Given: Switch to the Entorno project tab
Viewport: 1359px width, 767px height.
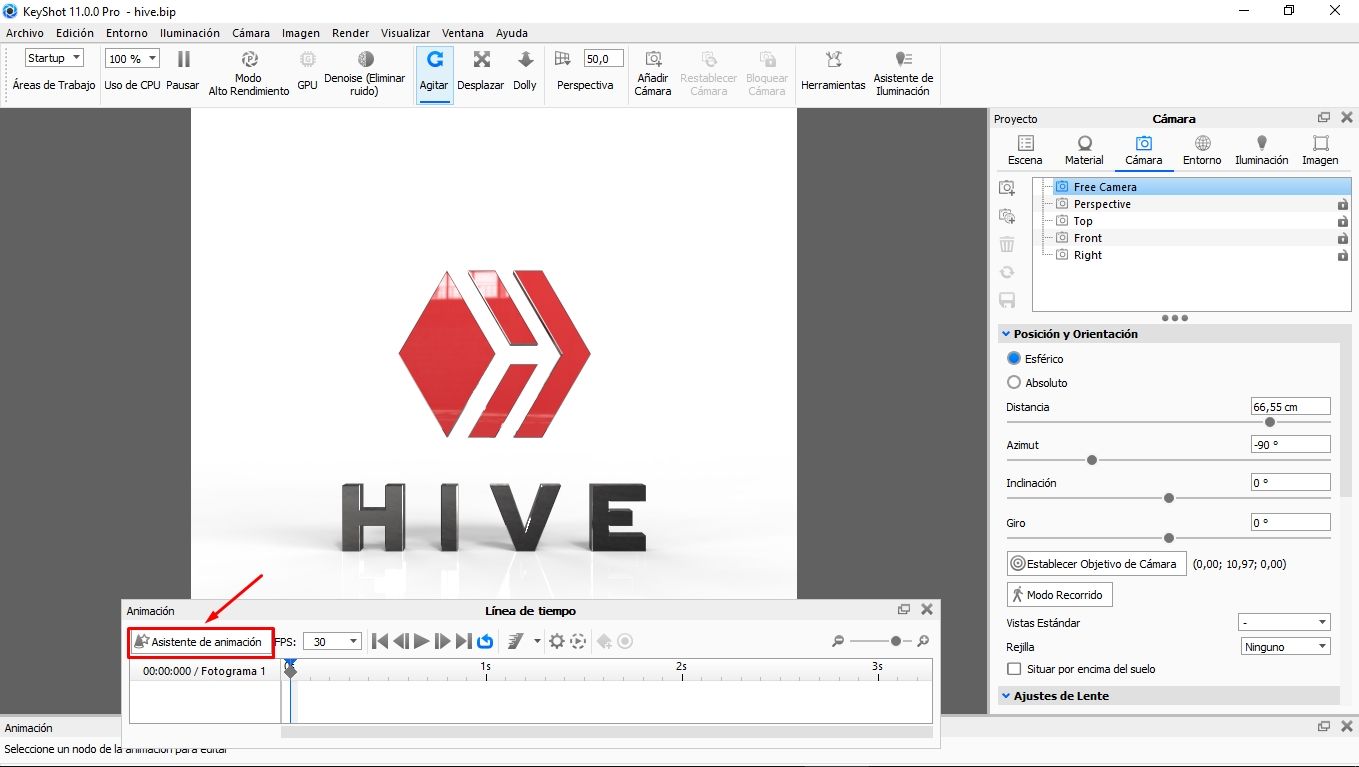Looking at the screenshot, I should tap(1202, 151).
